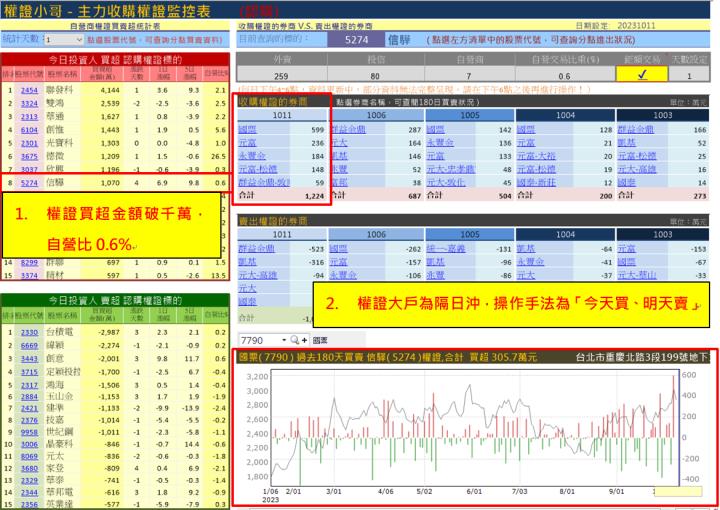Screen dimensions: 720x510
Task: Click 群益金鼎 broker with 287 in 1006 buyers
Action: (348, 130)
